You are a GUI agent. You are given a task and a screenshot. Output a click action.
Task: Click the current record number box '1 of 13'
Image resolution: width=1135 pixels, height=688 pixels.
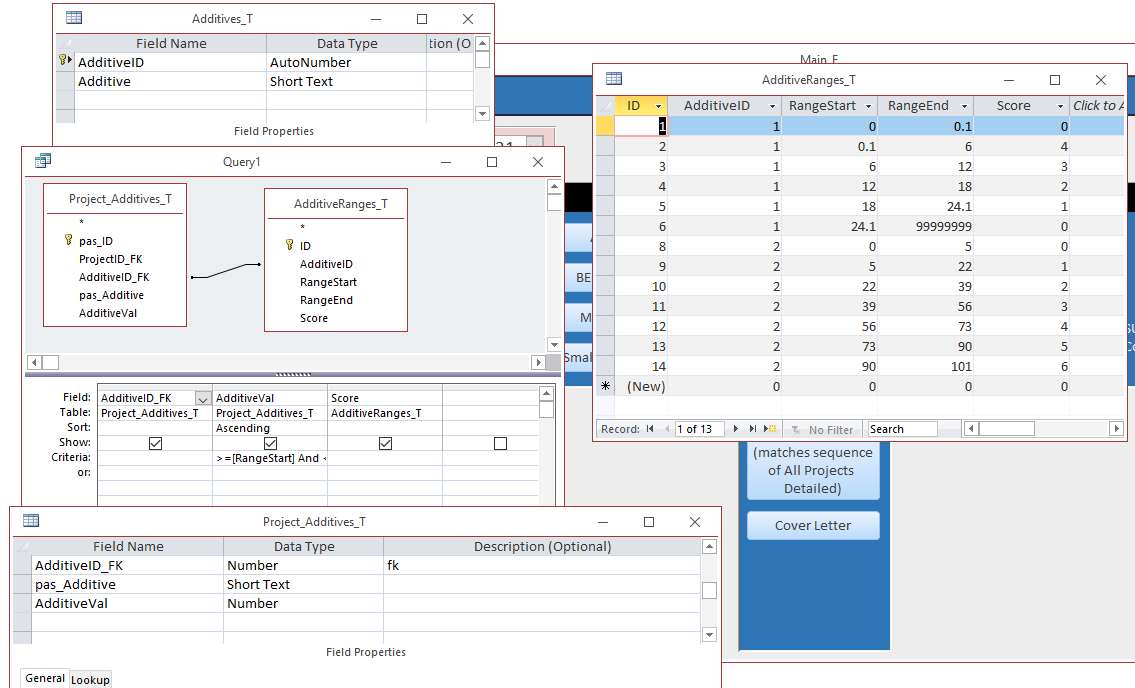(x=700, y=429)
